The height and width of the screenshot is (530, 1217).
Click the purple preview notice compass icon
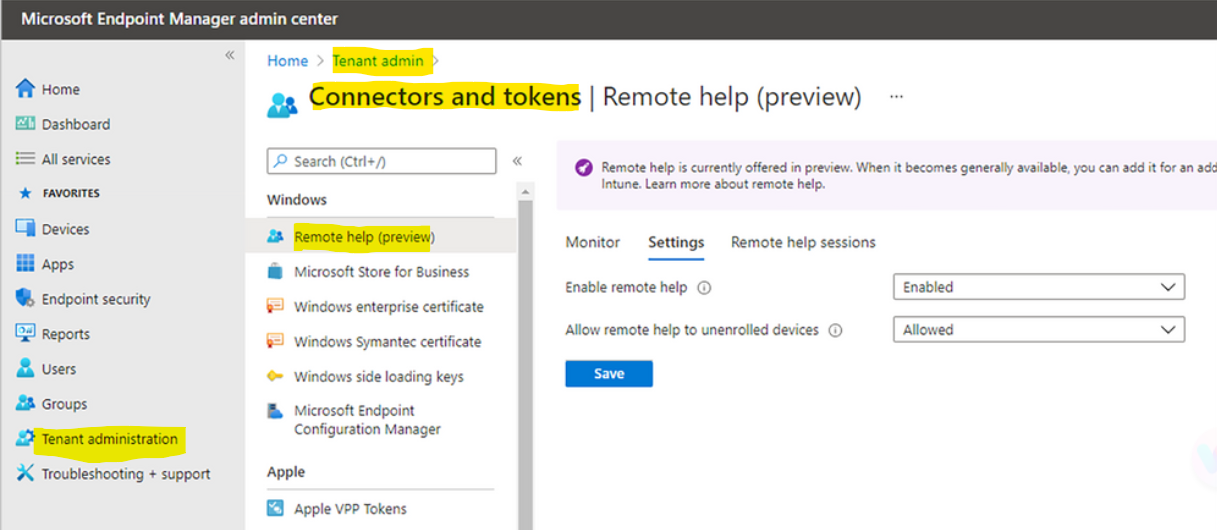(x=583, y=168)
